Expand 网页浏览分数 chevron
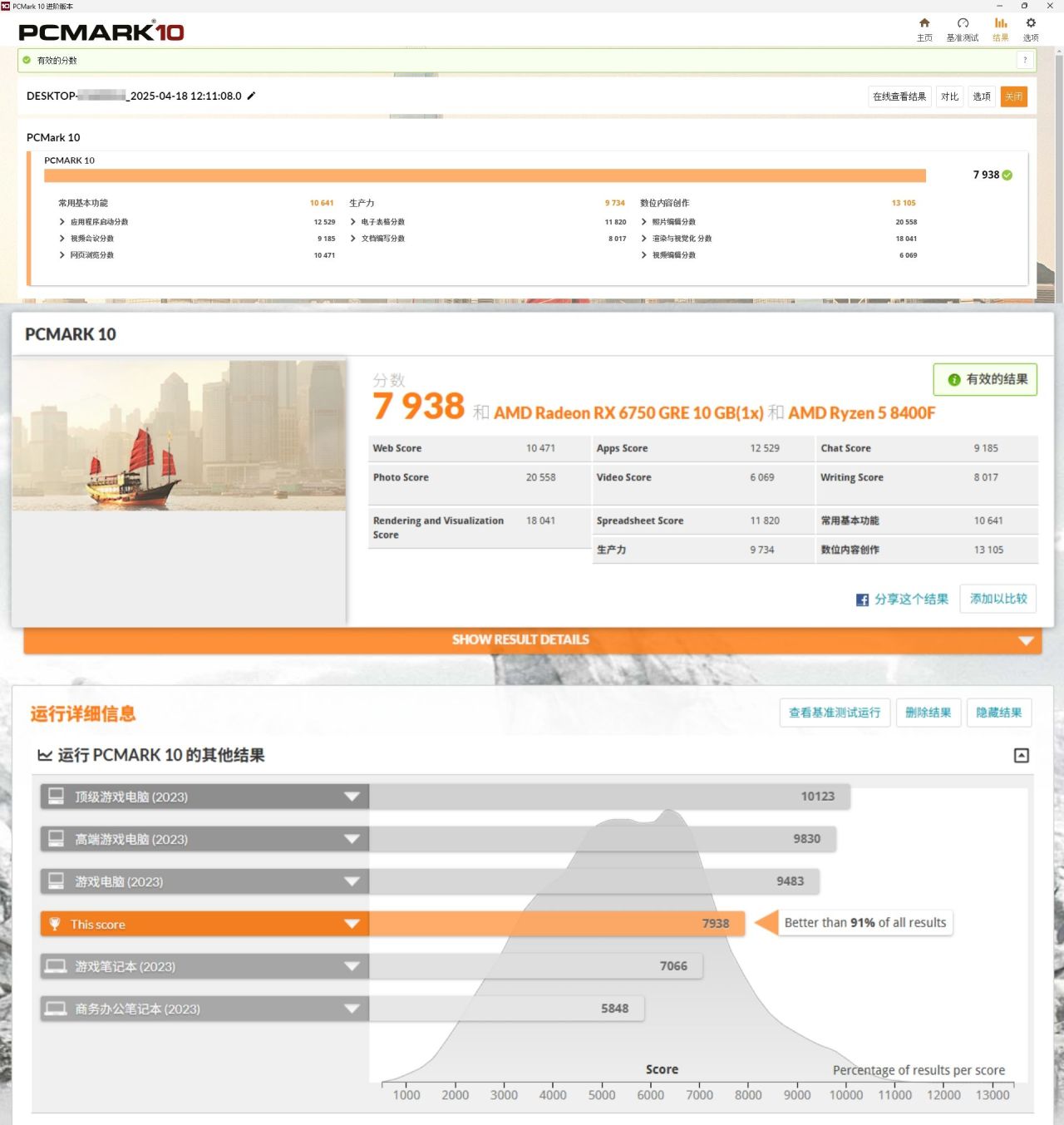This screenshot has width=1064, height=1125. tap(62, 255)
